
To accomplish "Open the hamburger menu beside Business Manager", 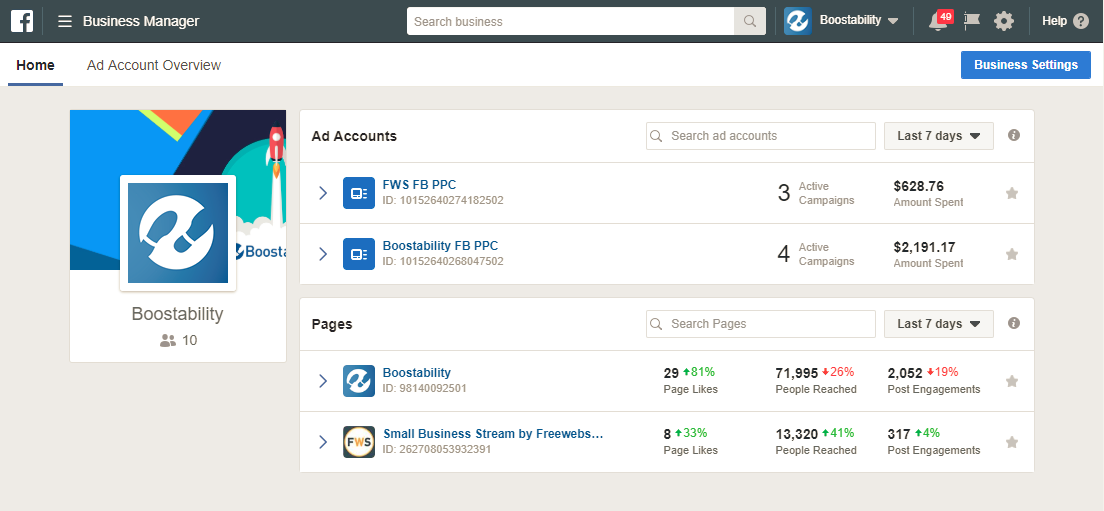I will tap(65, 21).
